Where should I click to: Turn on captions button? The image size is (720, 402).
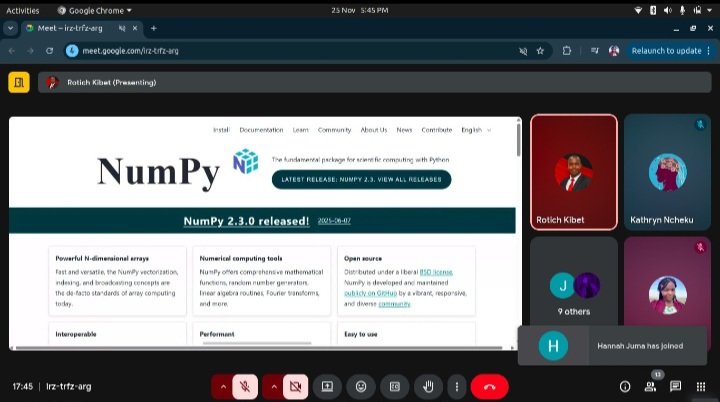(x=395, y=387)
